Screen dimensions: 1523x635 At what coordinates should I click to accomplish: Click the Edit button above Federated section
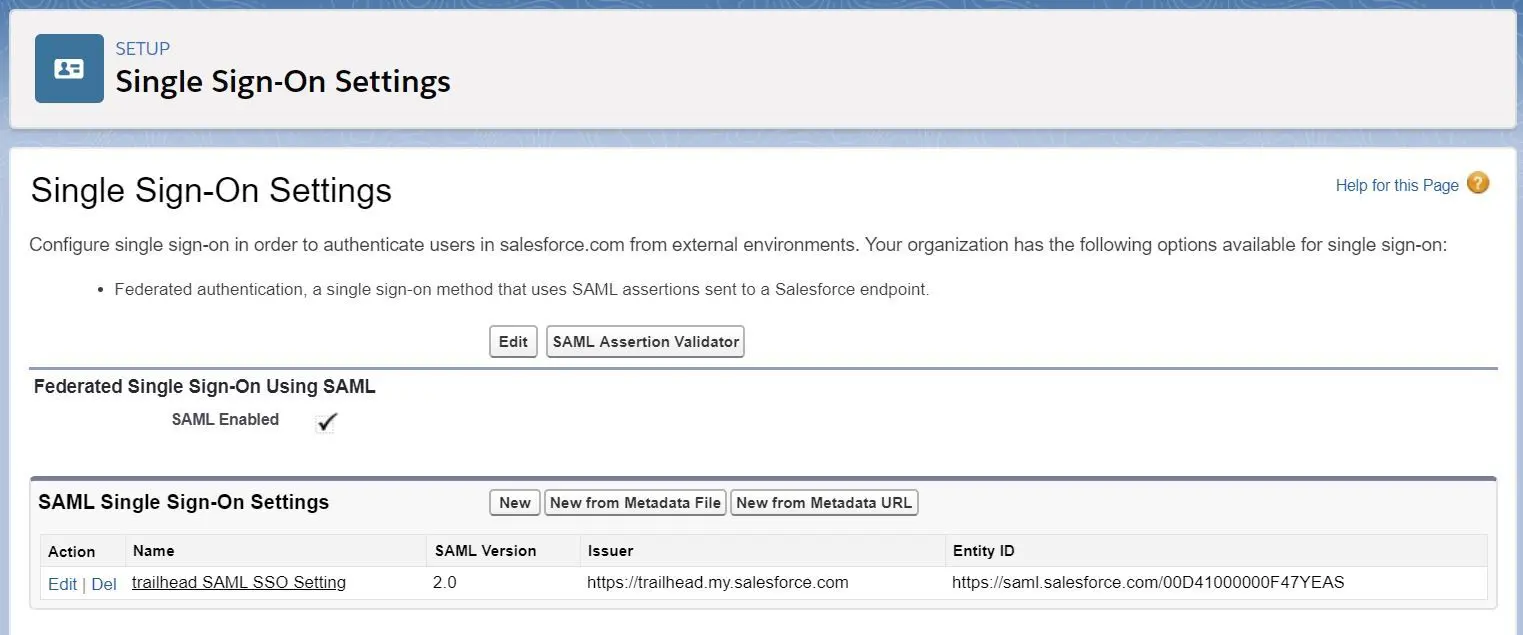click(x=513, y=341)
